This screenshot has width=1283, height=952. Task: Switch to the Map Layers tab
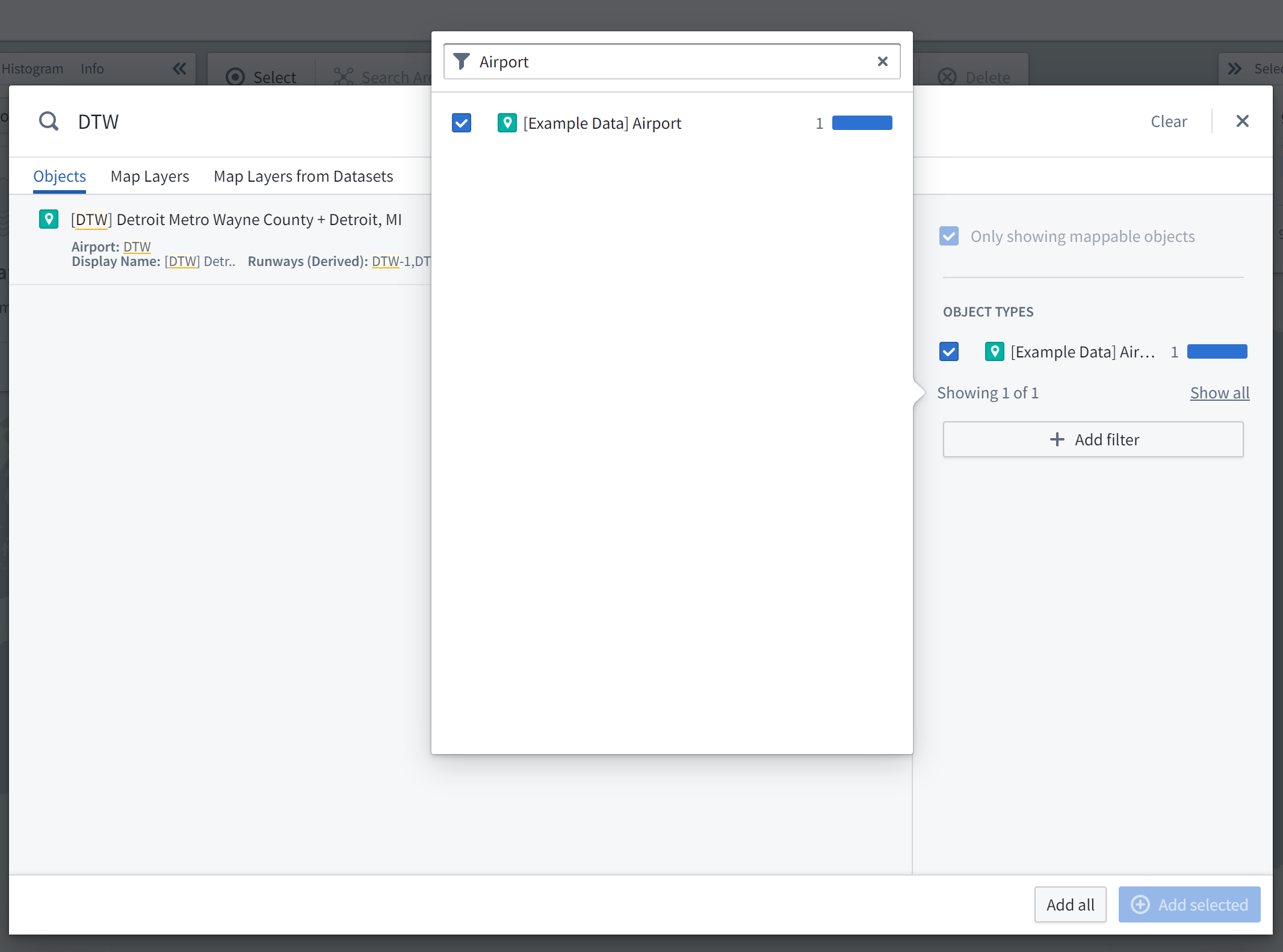coord(149,175)
